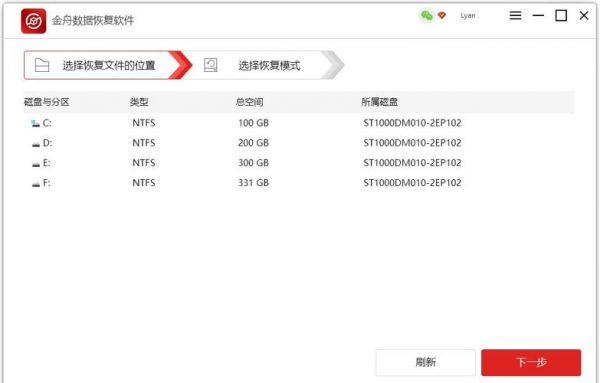
Task: Select the D: partition row
Action: 299,143
